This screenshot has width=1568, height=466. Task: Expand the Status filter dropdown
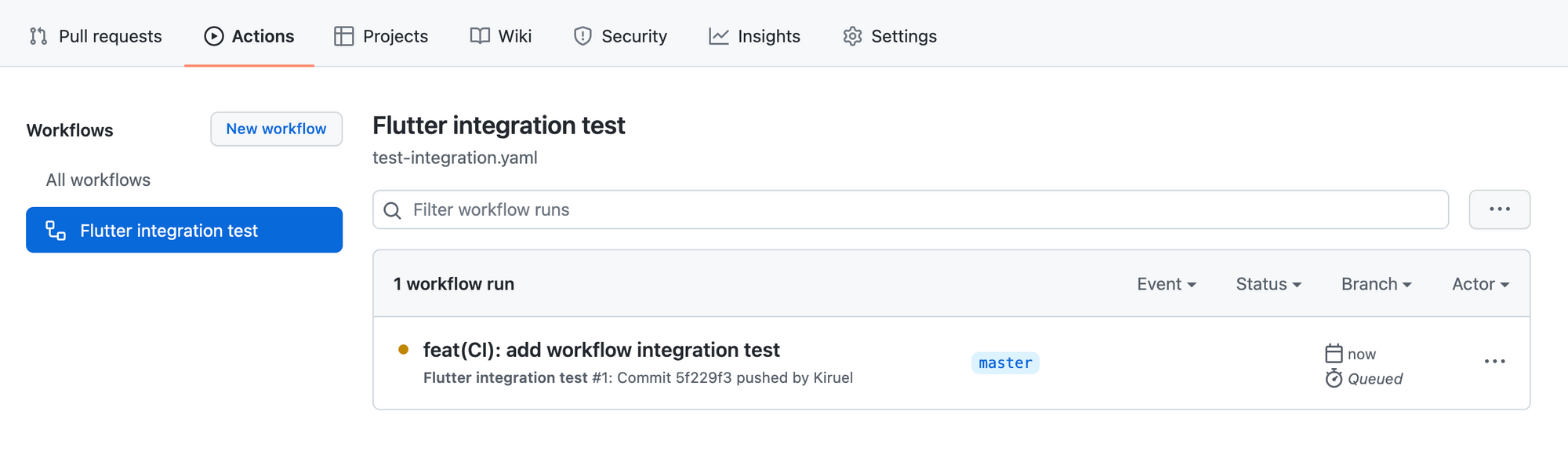coord(1269,284)
